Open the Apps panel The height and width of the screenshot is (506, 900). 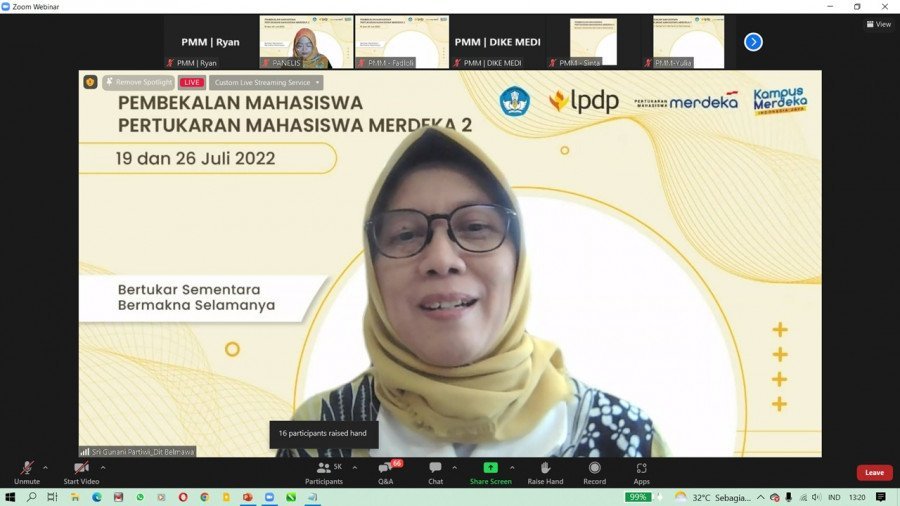pyautogui.click(x=641, y=470)
